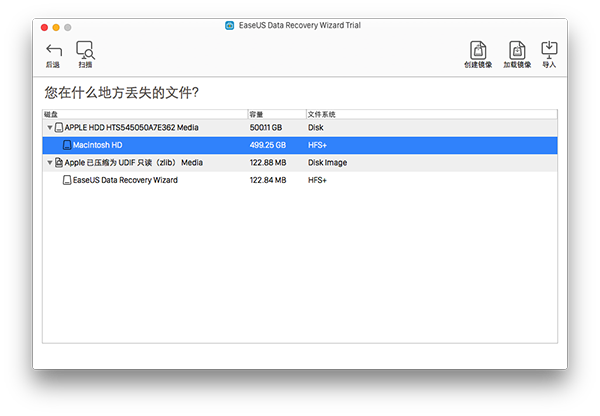This screenshot has height=416, width=600.
Task: Select the EaseUS Data Recovery Wizard partition
Action: click(300, 180)
